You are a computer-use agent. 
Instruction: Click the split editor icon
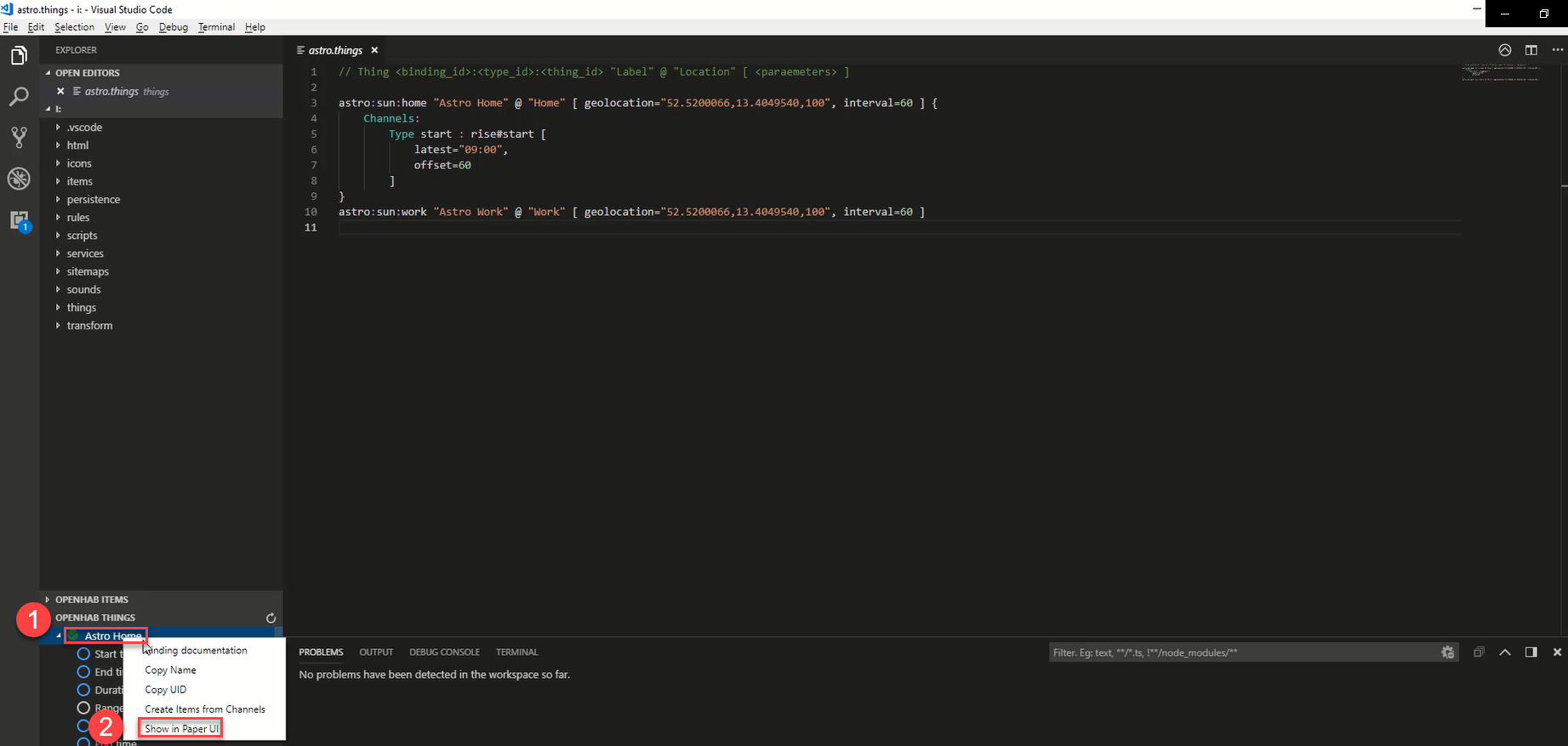coord(1531,50)
